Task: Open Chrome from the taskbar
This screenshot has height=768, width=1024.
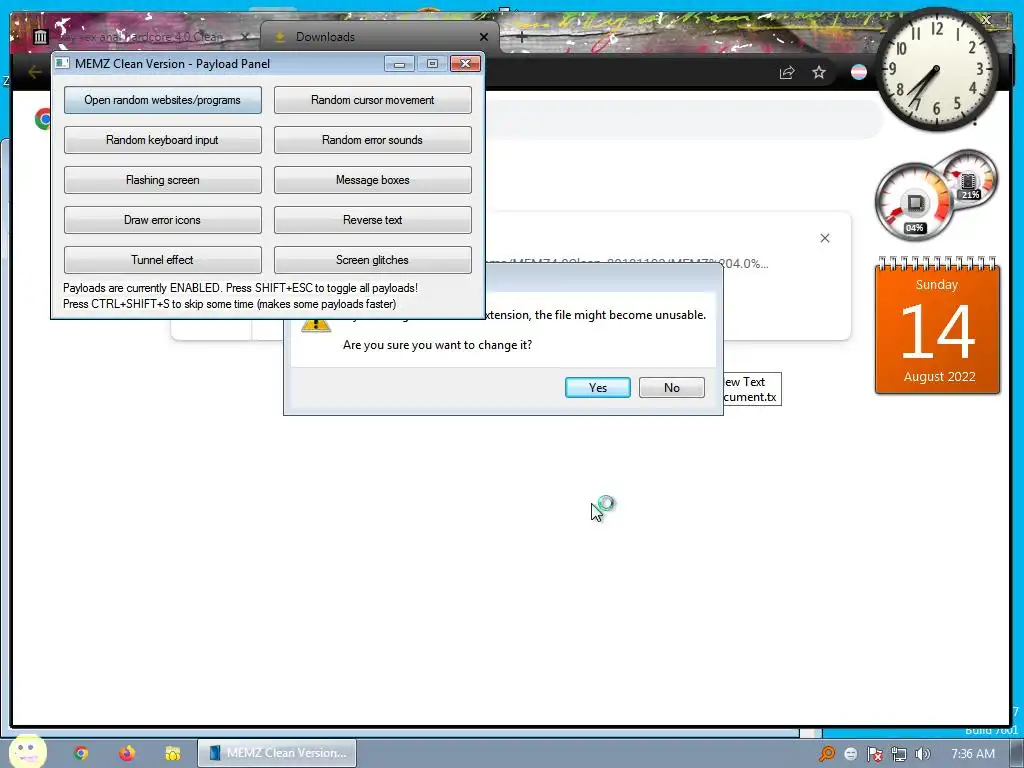Action: pos(81,753)
